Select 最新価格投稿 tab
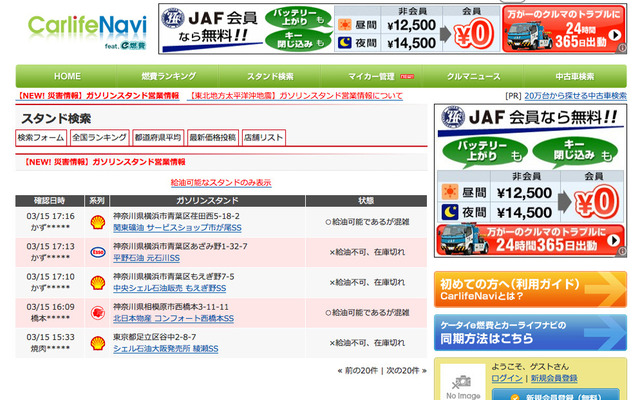This screenshot has height=400, width=640. pos(213,138)
